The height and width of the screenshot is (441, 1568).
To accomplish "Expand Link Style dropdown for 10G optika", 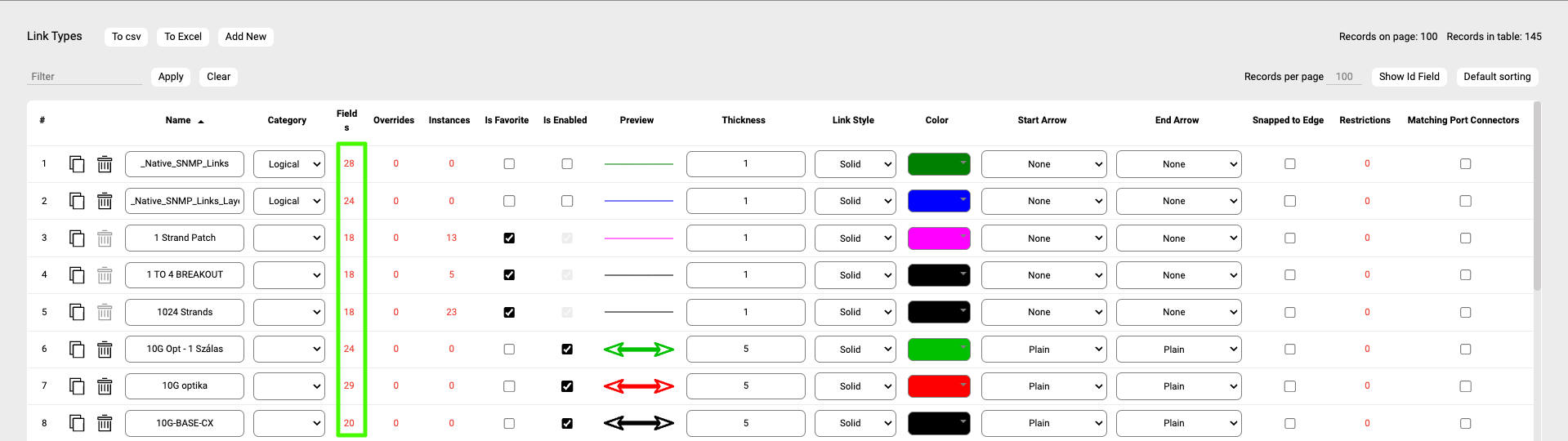I will pyautogui.click(x=855, y=386).
